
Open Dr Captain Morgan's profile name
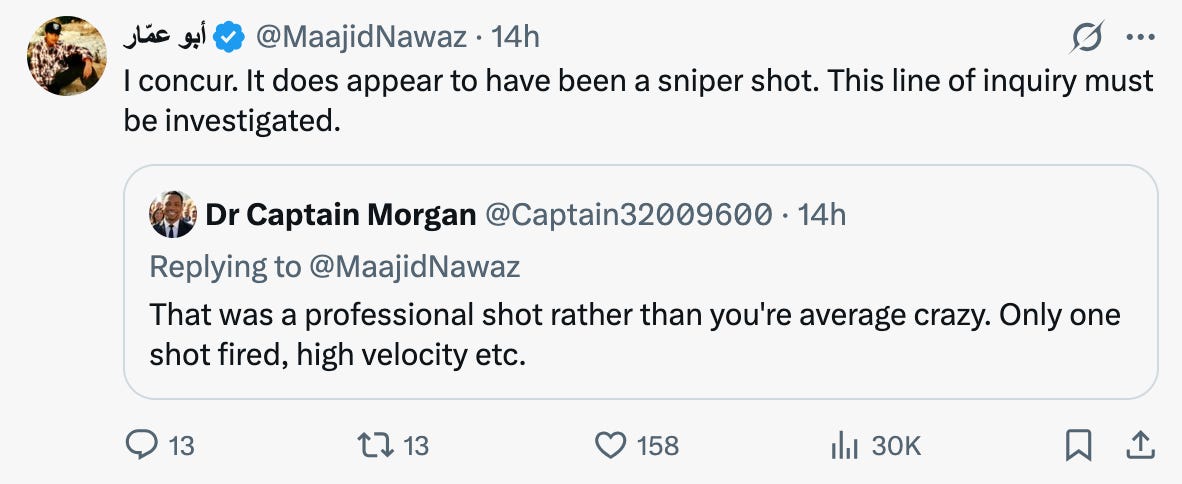(340, 214)
